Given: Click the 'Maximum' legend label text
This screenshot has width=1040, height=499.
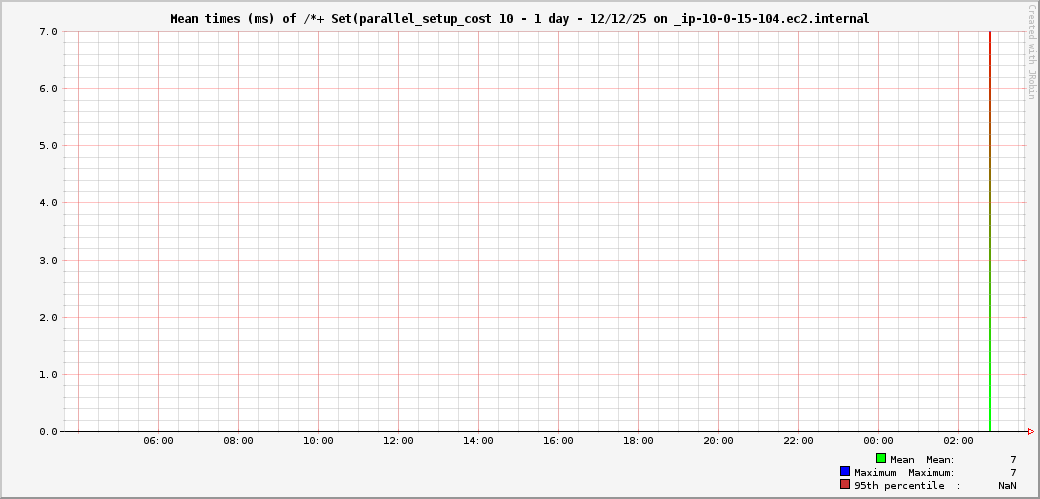Looking at the screenshot, I should coord(877,472).
